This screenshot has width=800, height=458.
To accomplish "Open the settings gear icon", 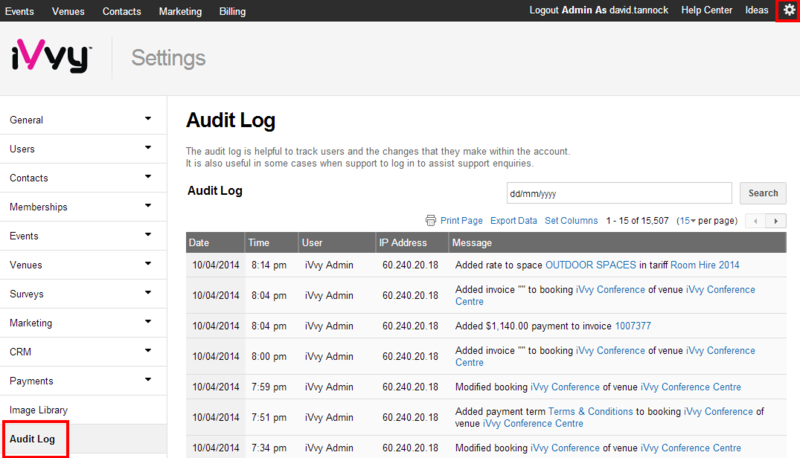I will (789, 11).
